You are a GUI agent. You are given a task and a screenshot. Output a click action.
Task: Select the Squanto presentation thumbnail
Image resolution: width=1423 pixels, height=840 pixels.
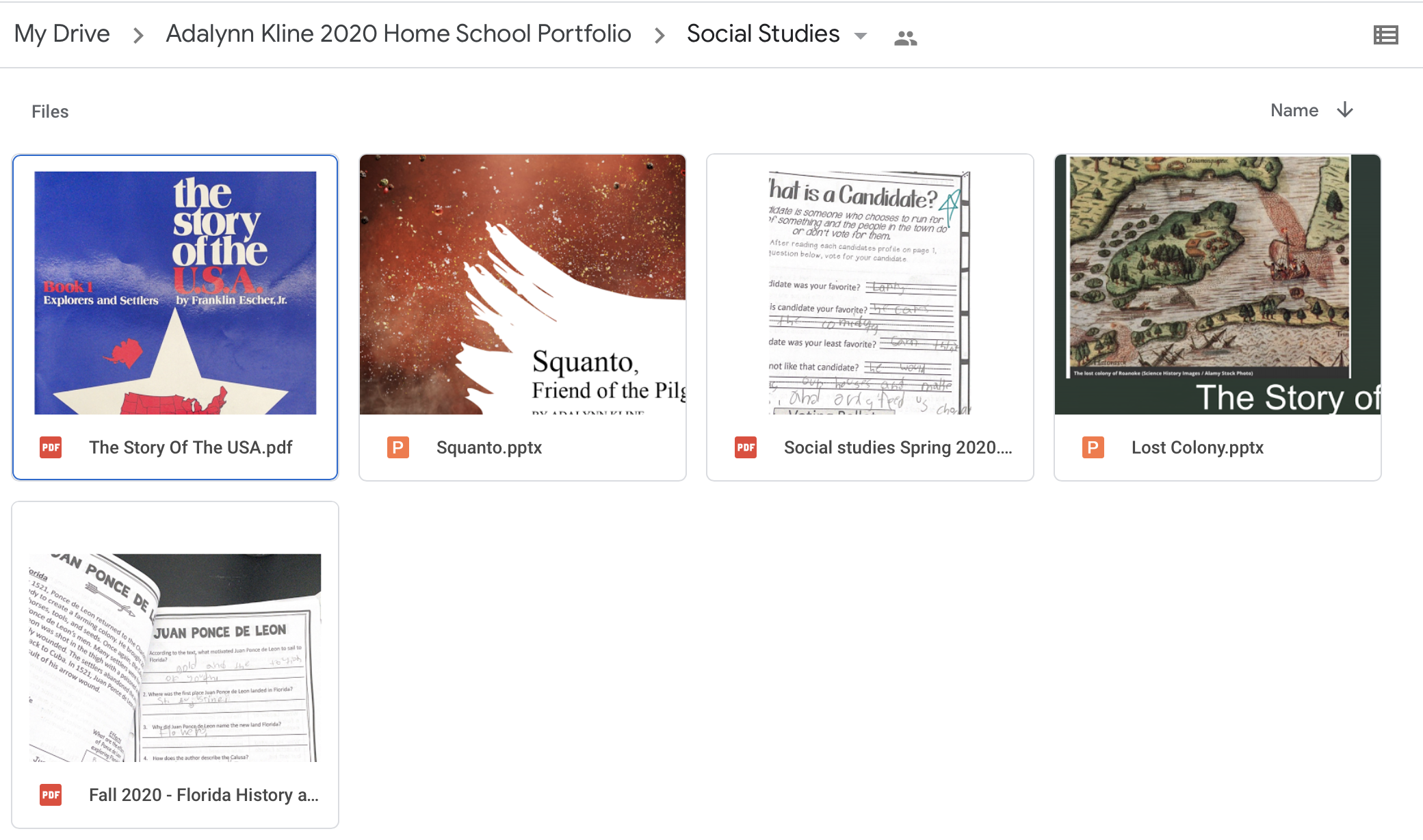(523, 285)
